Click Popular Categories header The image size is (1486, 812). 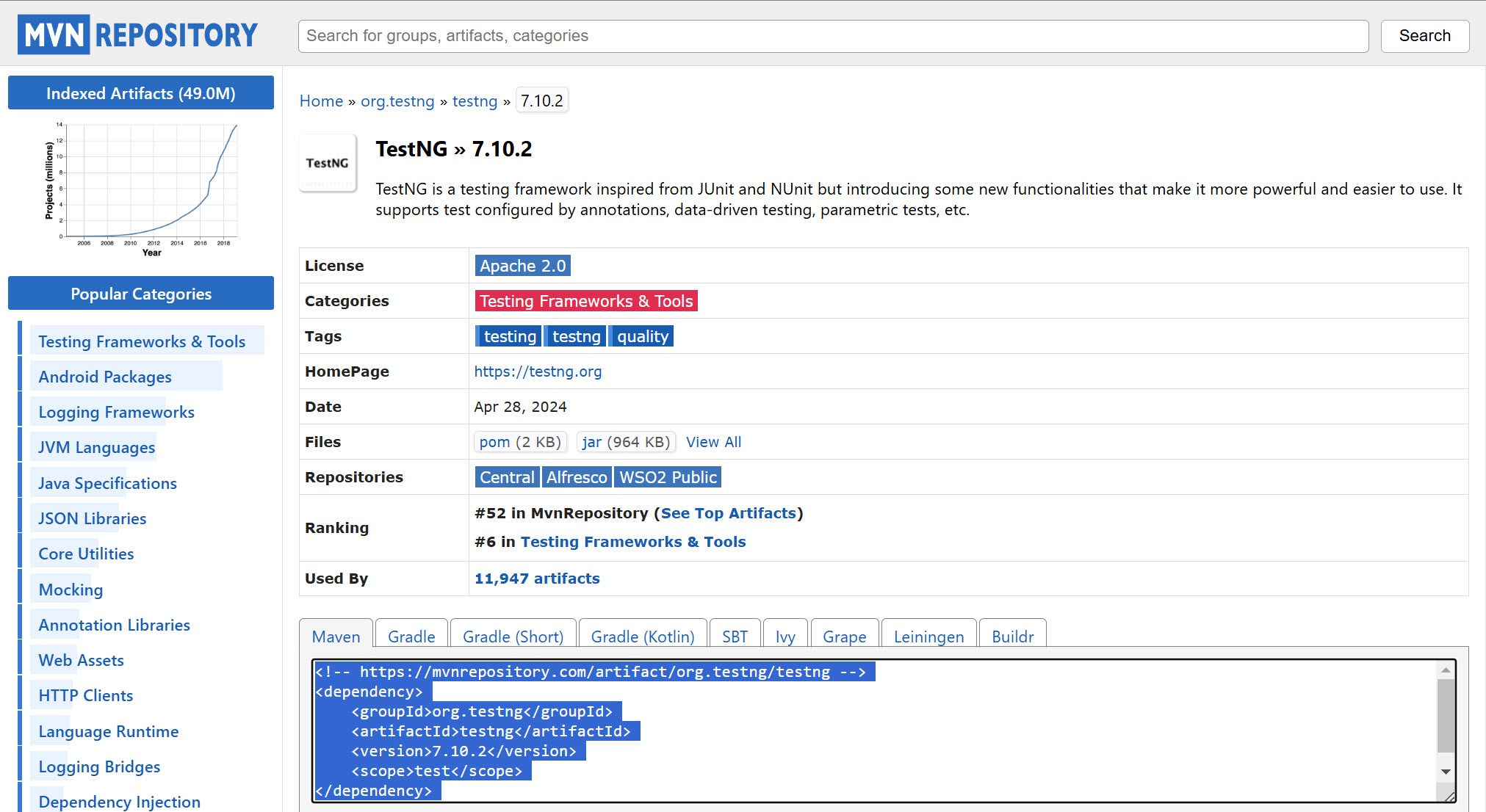coord(141,294)
